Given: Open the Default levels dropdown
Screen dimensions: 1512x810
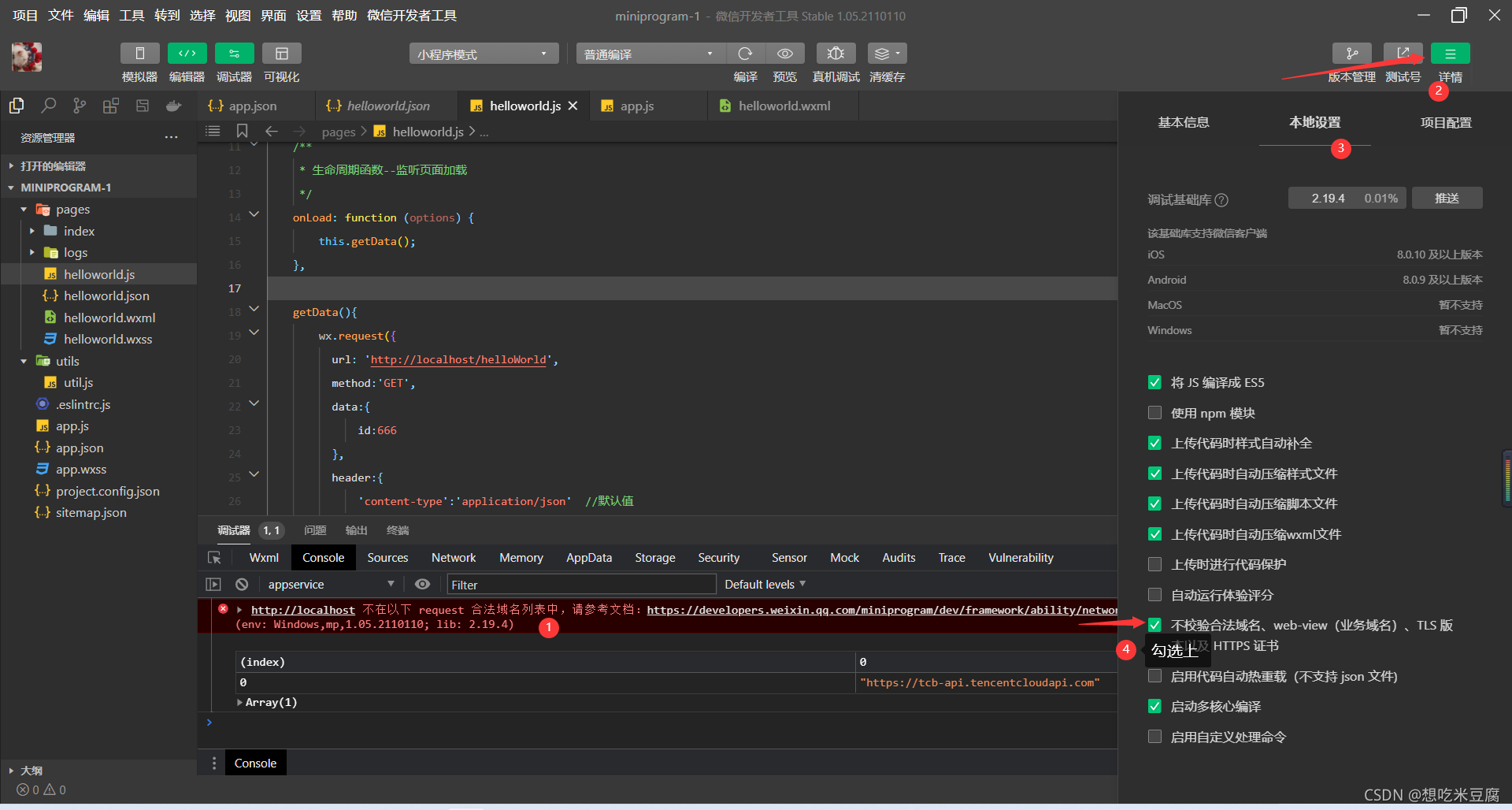Looking at the screenshot, I should tap(765, 585).
